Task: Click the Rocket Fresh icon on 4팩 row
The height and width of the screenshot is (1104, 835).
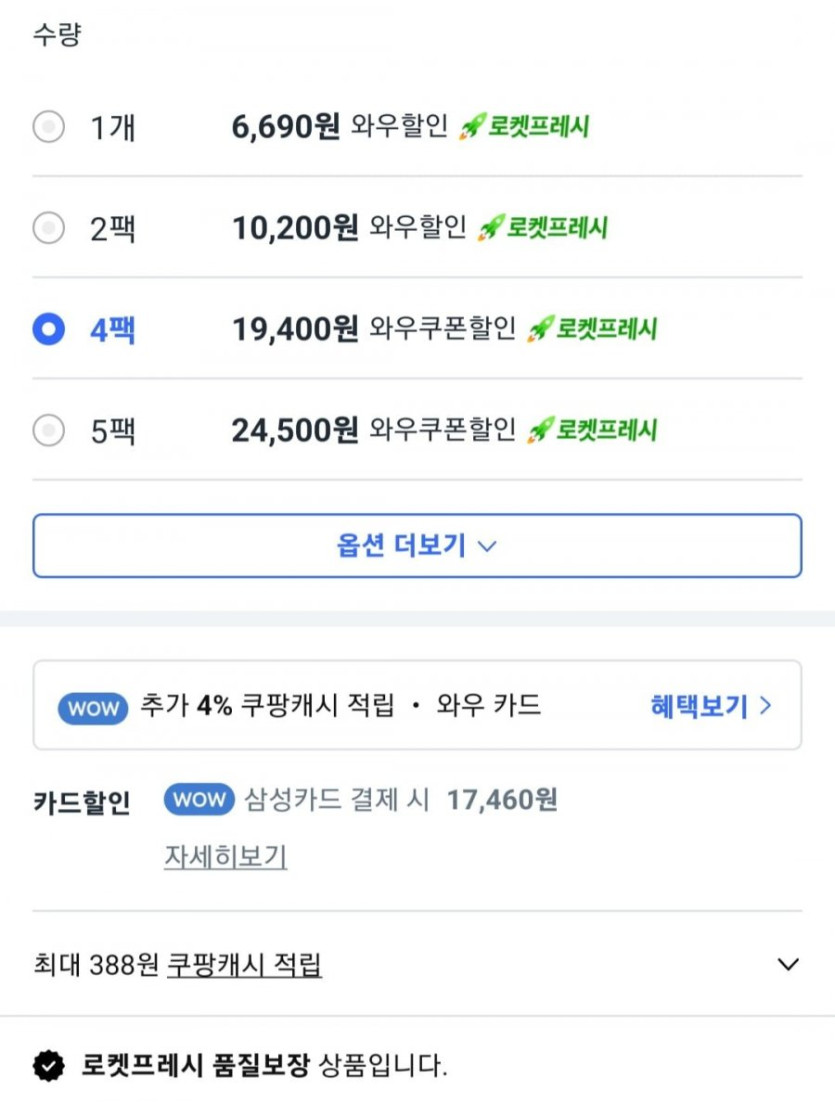Action: point(540,330)
